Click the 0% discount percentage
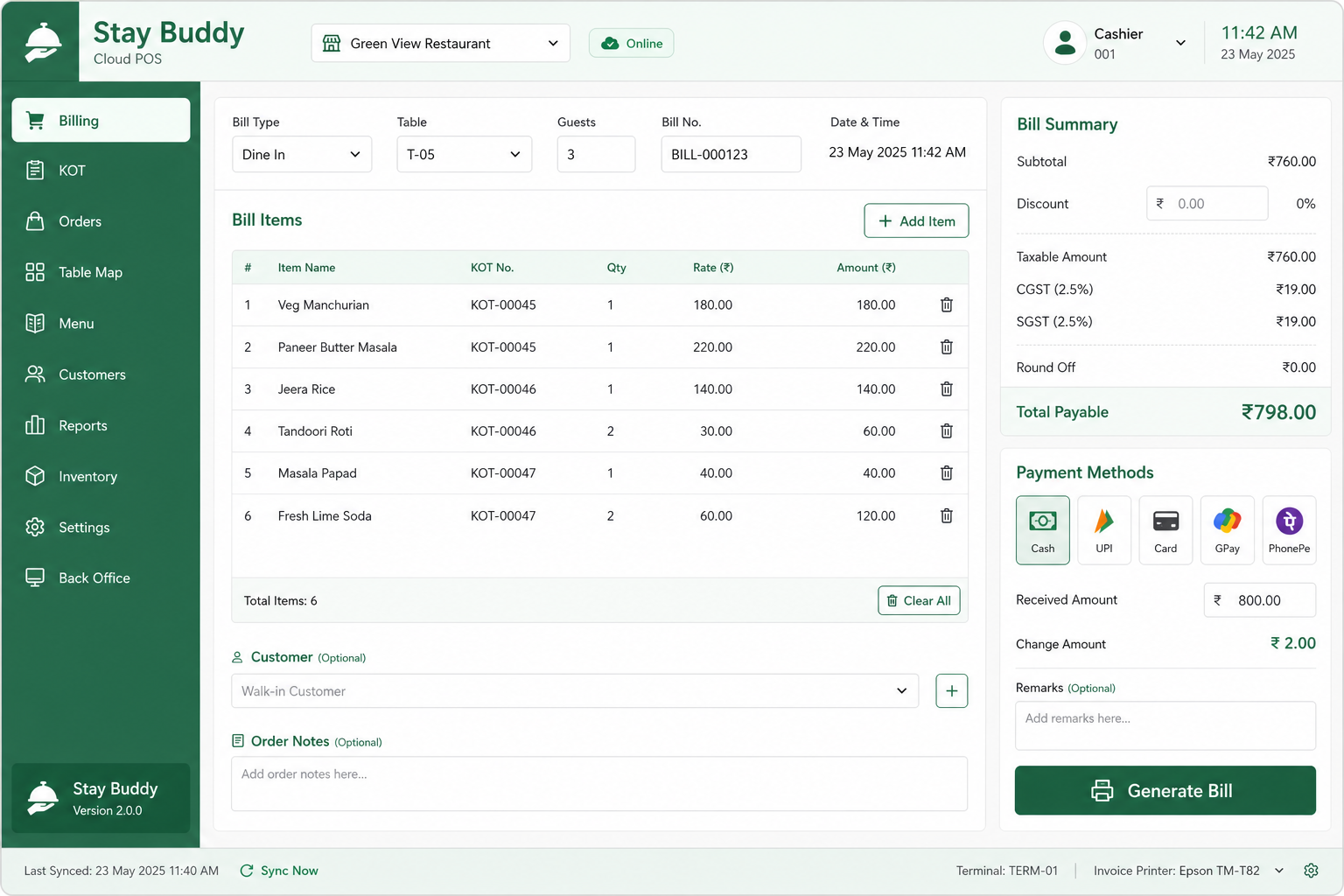The width and height of the screenshot is (1344, 896). click(1305, 203)
